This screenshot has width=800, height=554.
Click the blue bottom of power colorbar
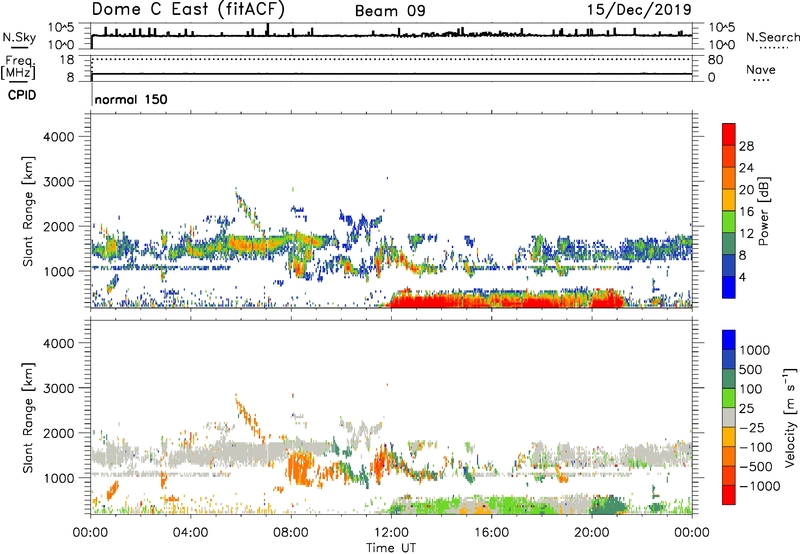[x=729, y=287]
